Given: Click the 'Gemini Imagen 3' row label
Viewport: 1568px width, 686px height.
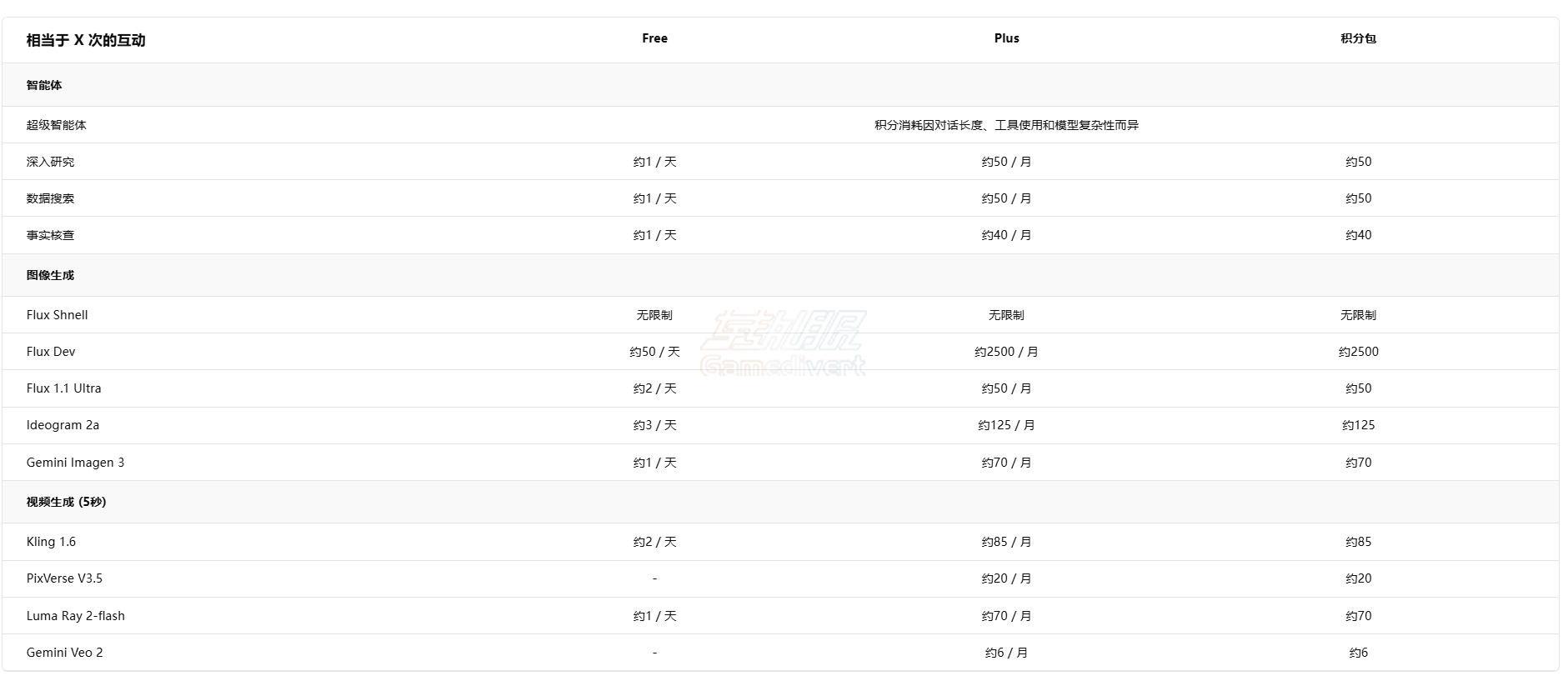Looking at the screenshot, I should (x=75, y=463).
